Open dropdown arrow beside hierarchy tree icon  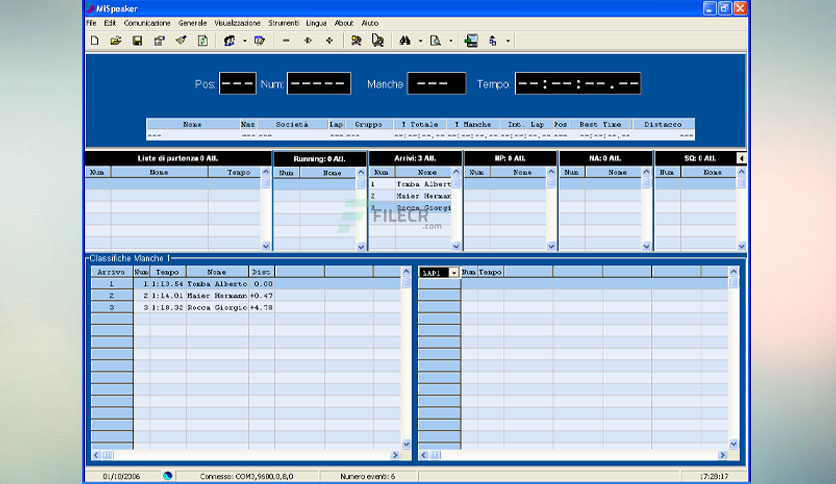[x=508, y=41]
